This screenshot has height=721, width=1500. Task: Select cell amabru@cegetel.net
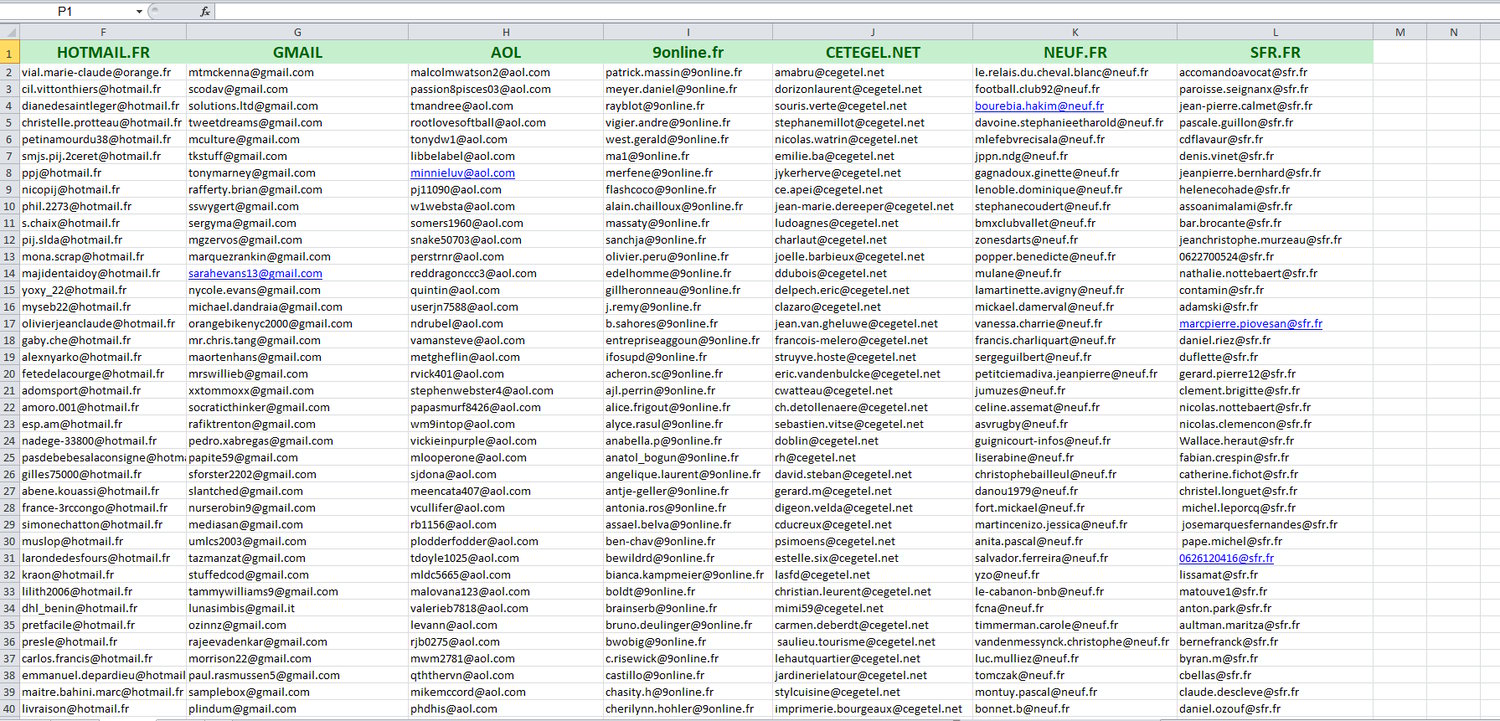872,72
